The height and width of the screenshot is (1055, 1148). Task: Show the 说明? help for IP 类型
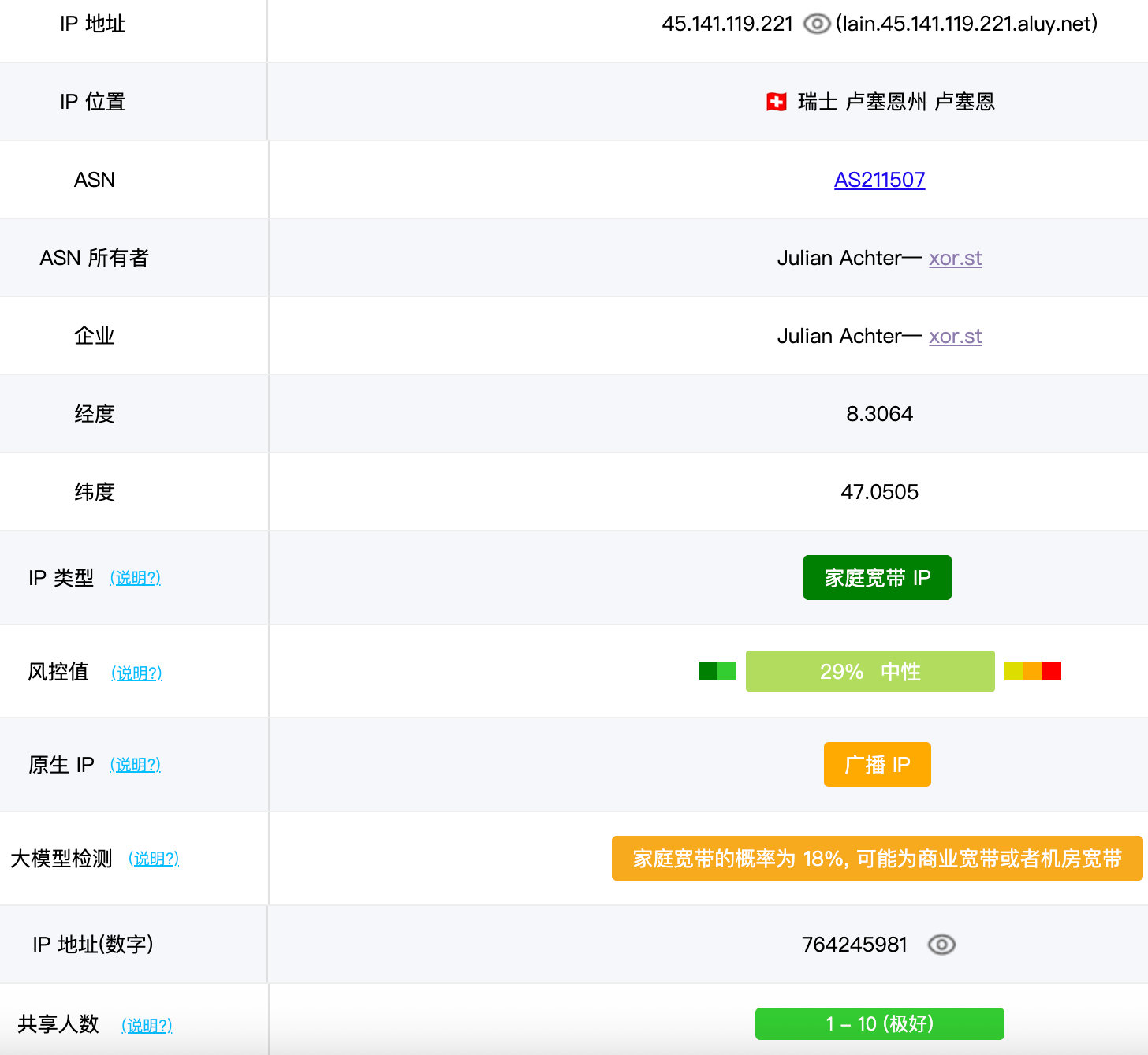pos(136,578)
